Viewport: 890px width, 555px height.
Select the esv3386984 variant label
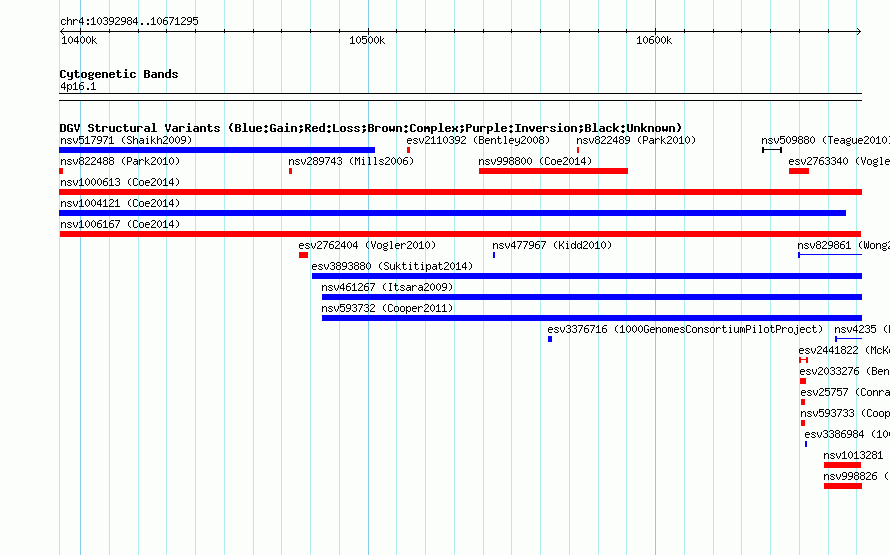[847, 434]
